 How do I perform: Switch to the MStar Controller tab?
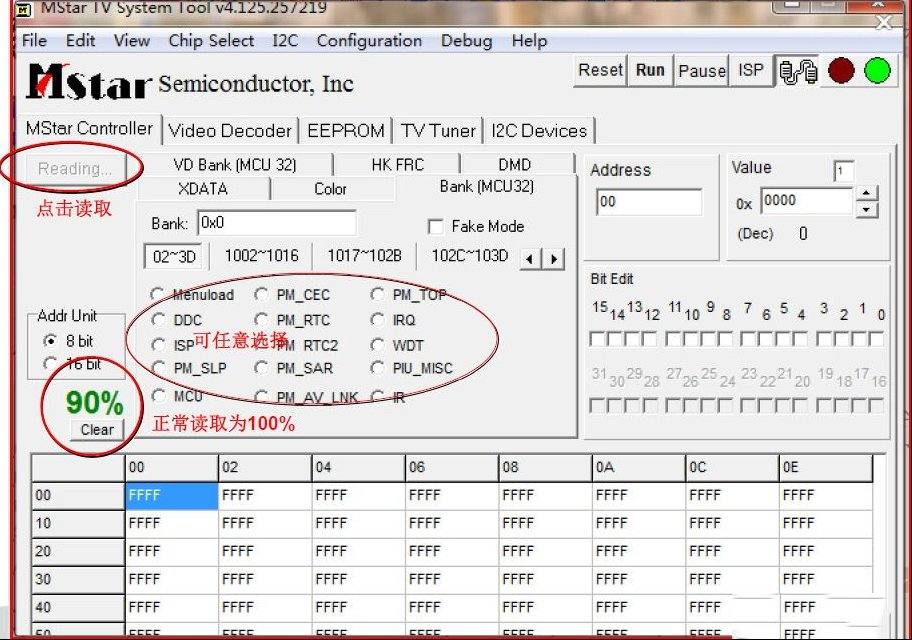89,128
